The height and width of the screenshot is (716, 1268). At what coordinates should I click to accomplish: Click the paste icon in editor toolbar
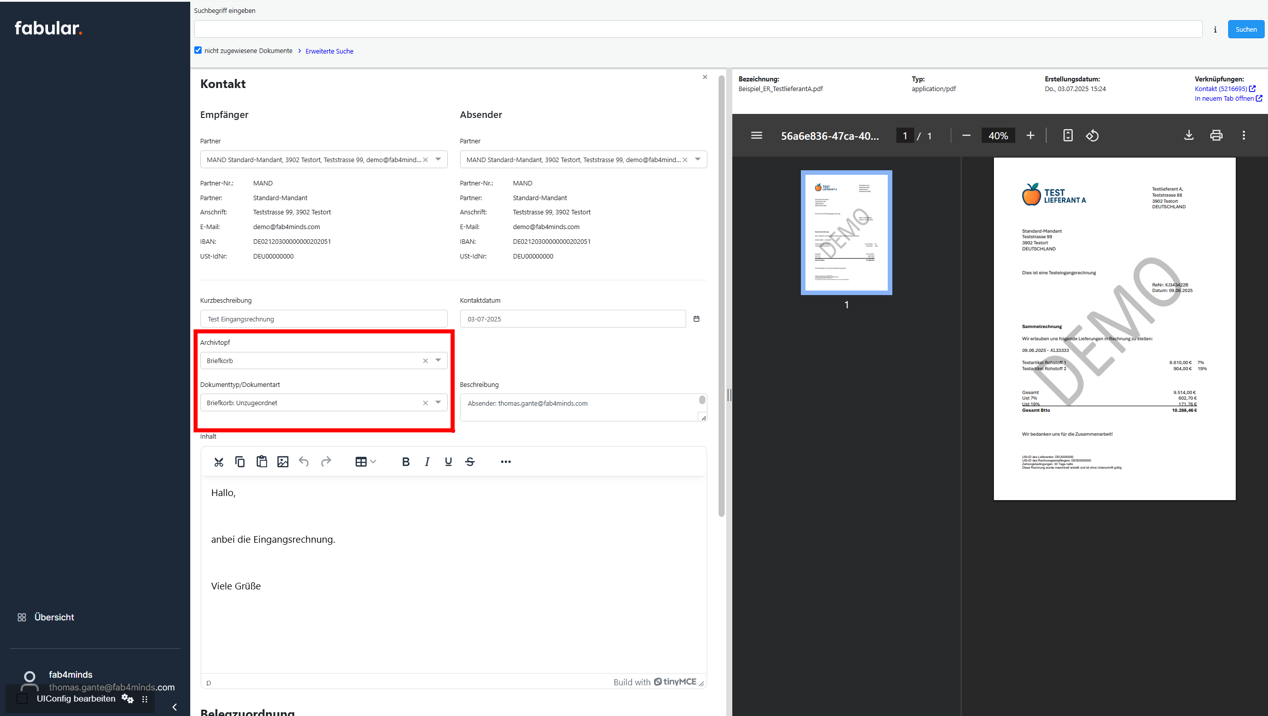pos(262,462)
